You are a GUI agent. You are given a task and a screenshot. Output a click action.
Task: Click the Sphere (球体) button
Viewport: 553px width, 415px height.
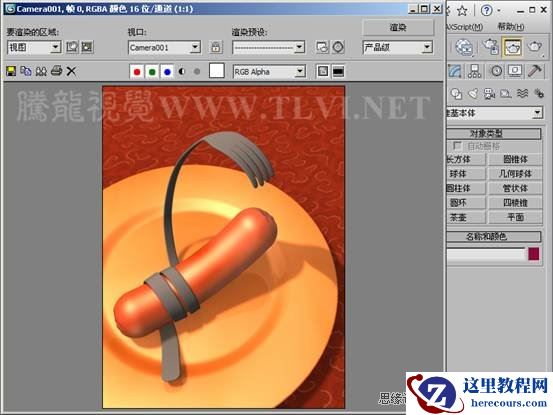coord(466,174)
